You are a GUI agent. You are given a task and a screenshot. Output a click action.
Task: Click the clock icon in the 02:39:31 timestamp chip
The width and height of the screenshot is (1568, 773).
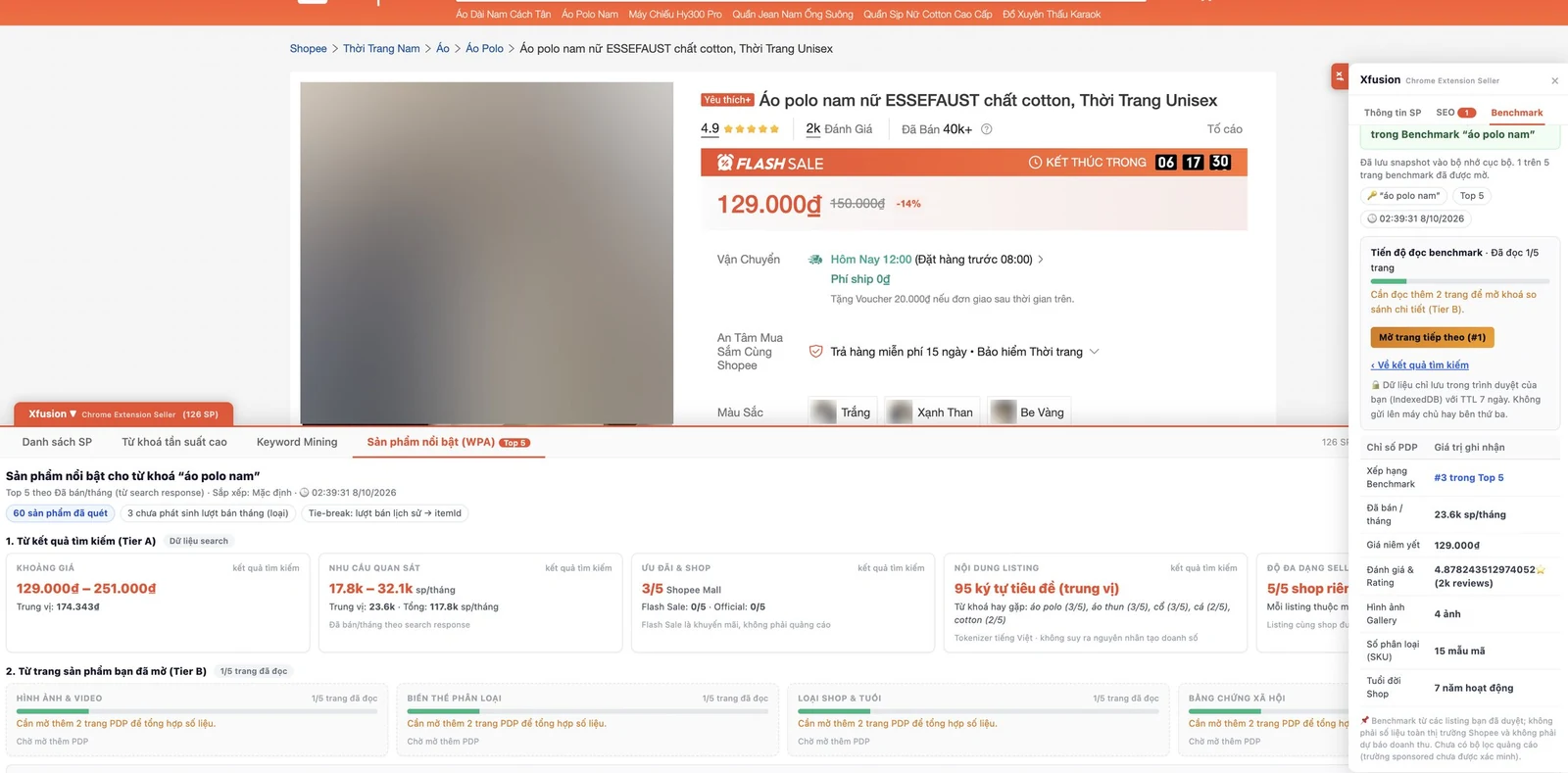pos(1372,219)
